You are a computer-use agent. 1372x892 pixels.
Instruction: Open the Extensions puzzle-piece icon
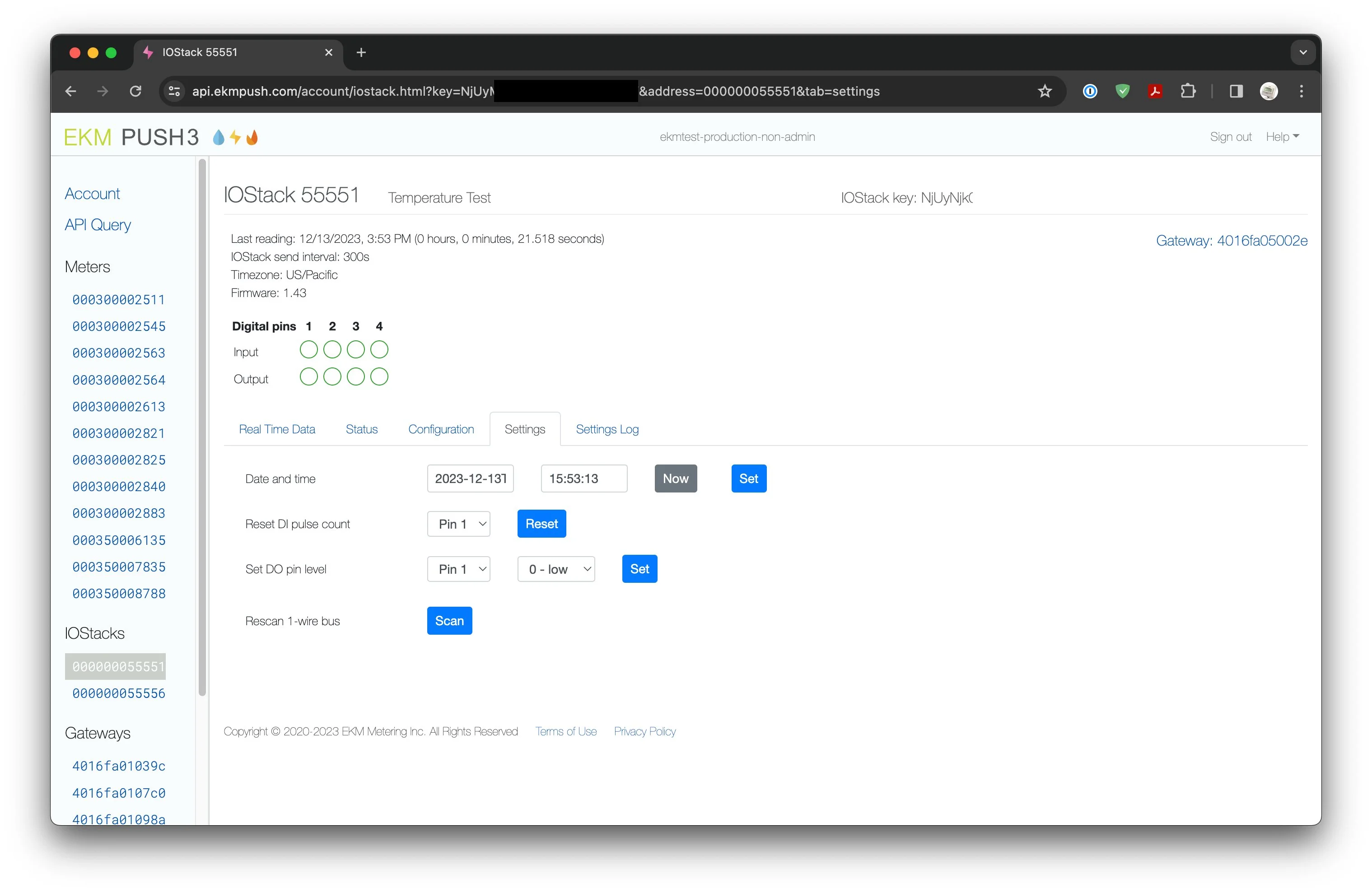pyautogui.click(x=1188, y=91)
